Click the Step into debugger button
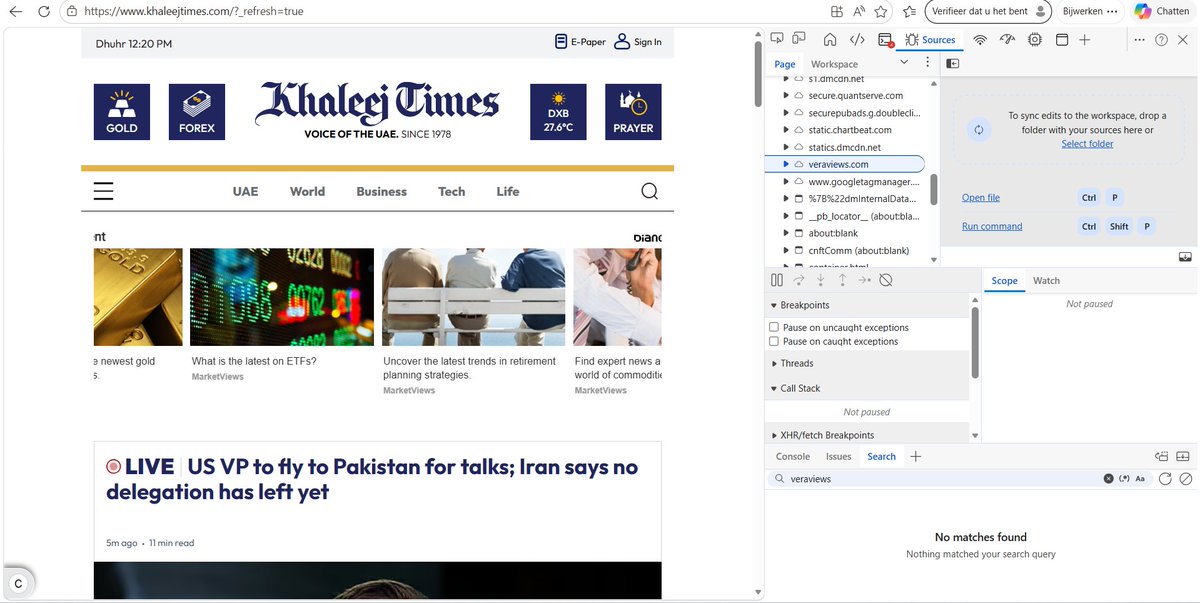 820,281
